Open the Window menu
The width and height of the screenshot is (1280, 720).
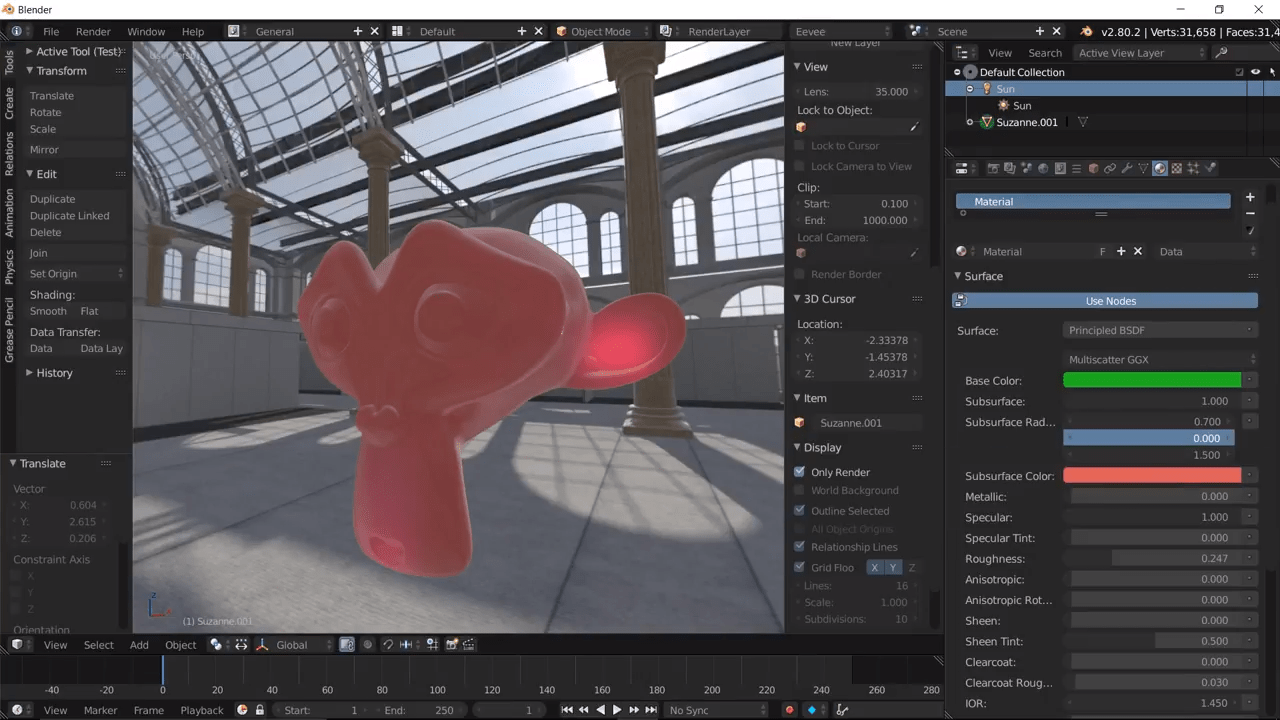pos(146,31)
